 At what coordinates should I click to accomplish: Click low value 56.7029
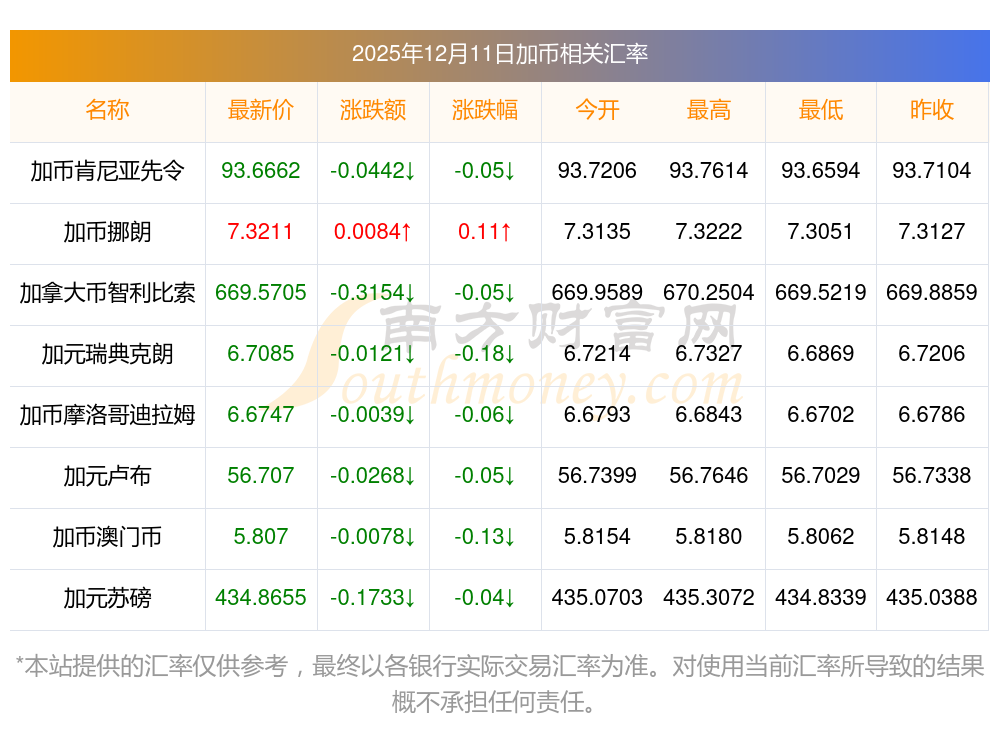(x=821, y=475)
